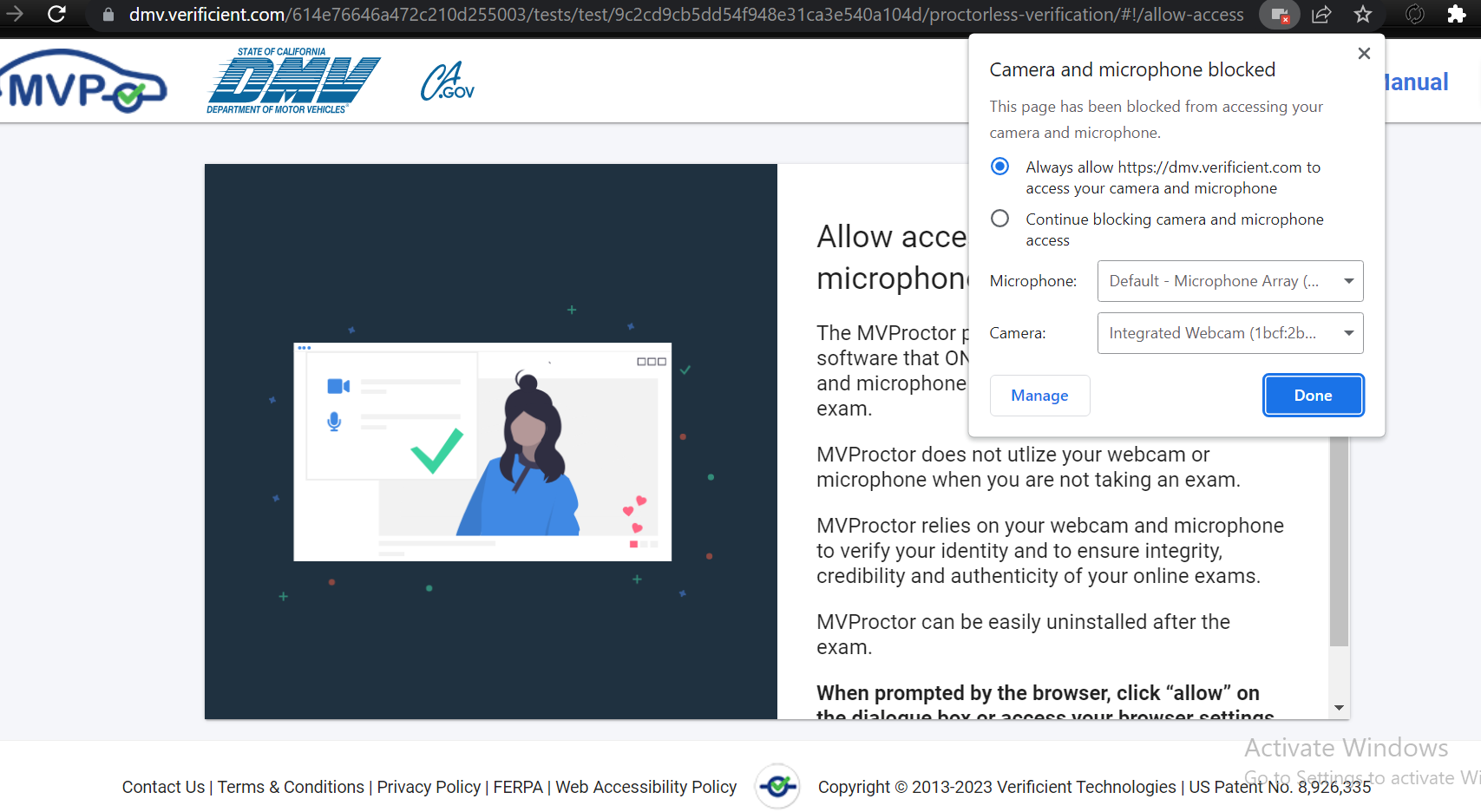Image resolution: width=1481 pixels, height=812 pixels.
Task: Click the instruction panel scrollbar thumb
Action: pos(1339,541)
